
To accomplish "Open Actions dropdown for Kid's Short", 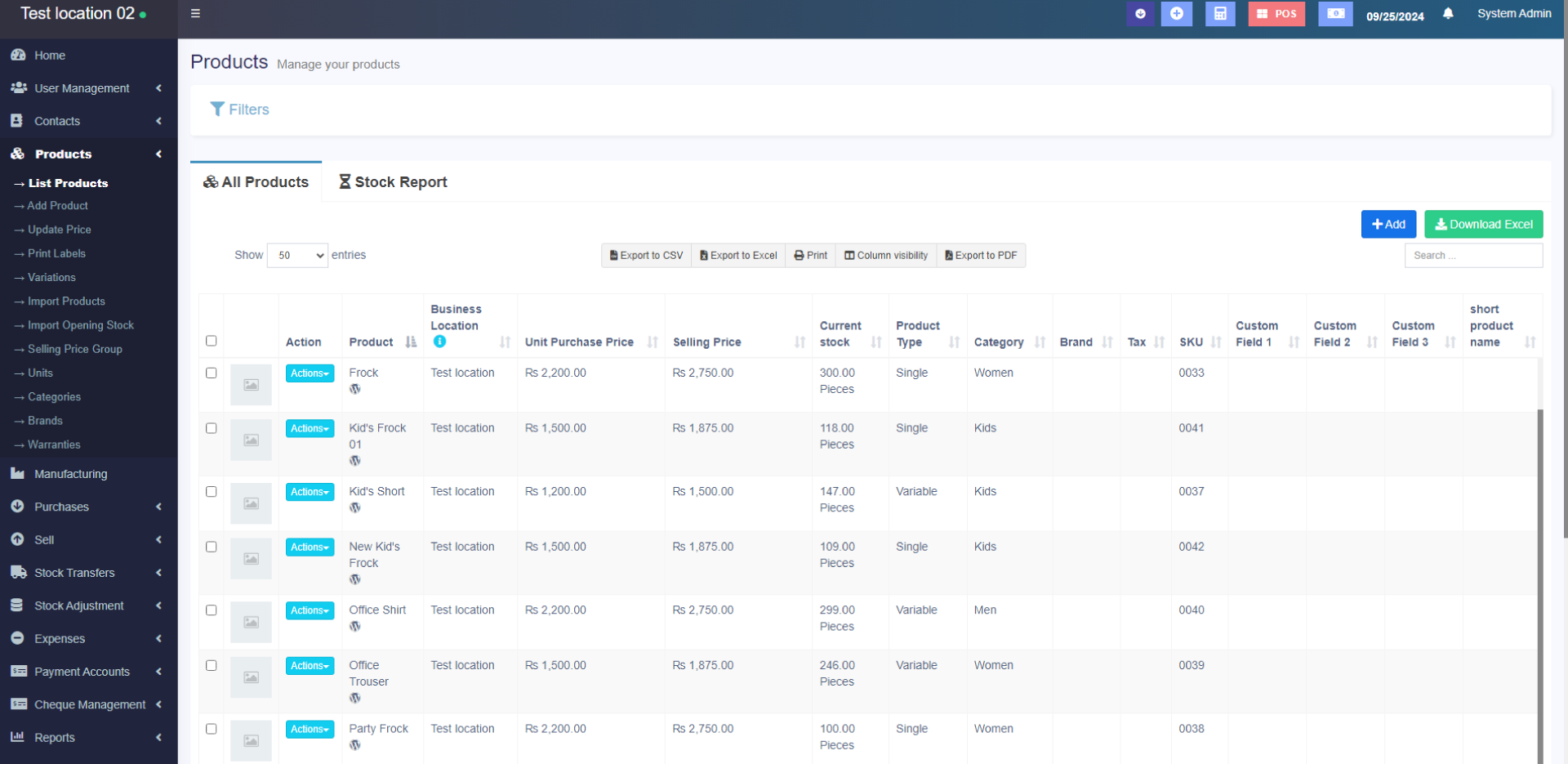I will tap(310, 492).
